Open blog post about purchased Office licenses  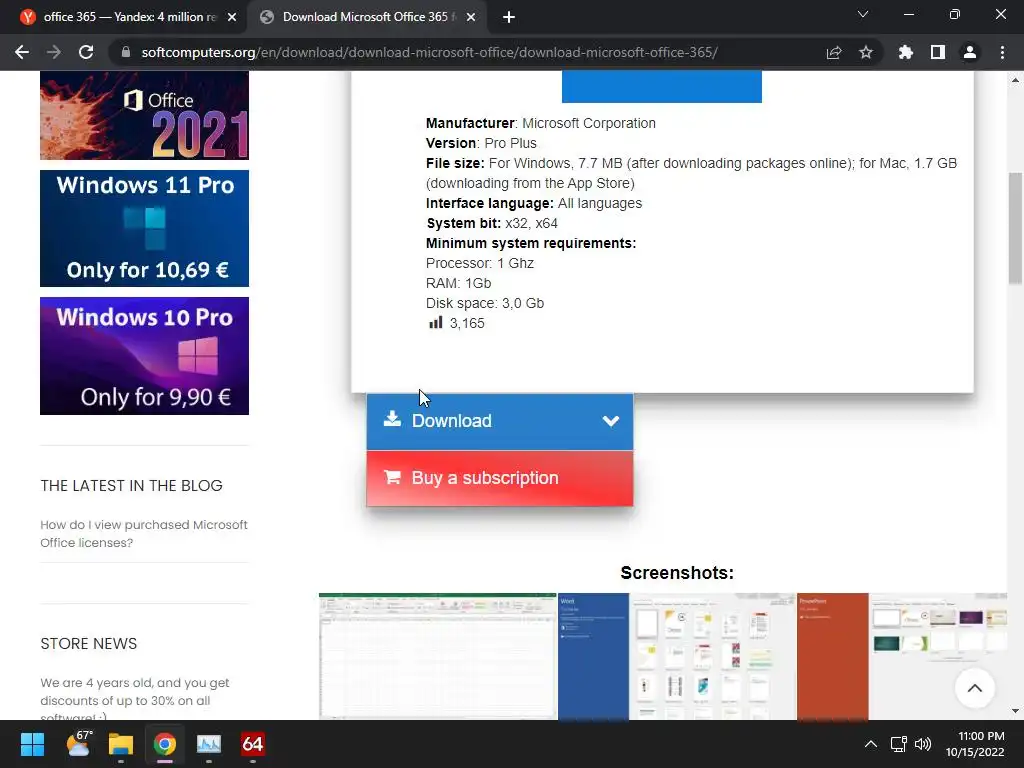point(144,534)
